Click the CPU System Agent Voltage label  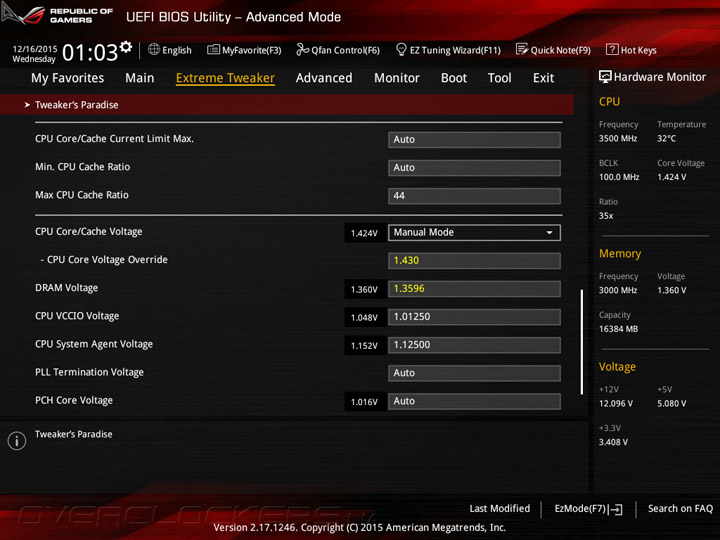[x=94, y=344]
